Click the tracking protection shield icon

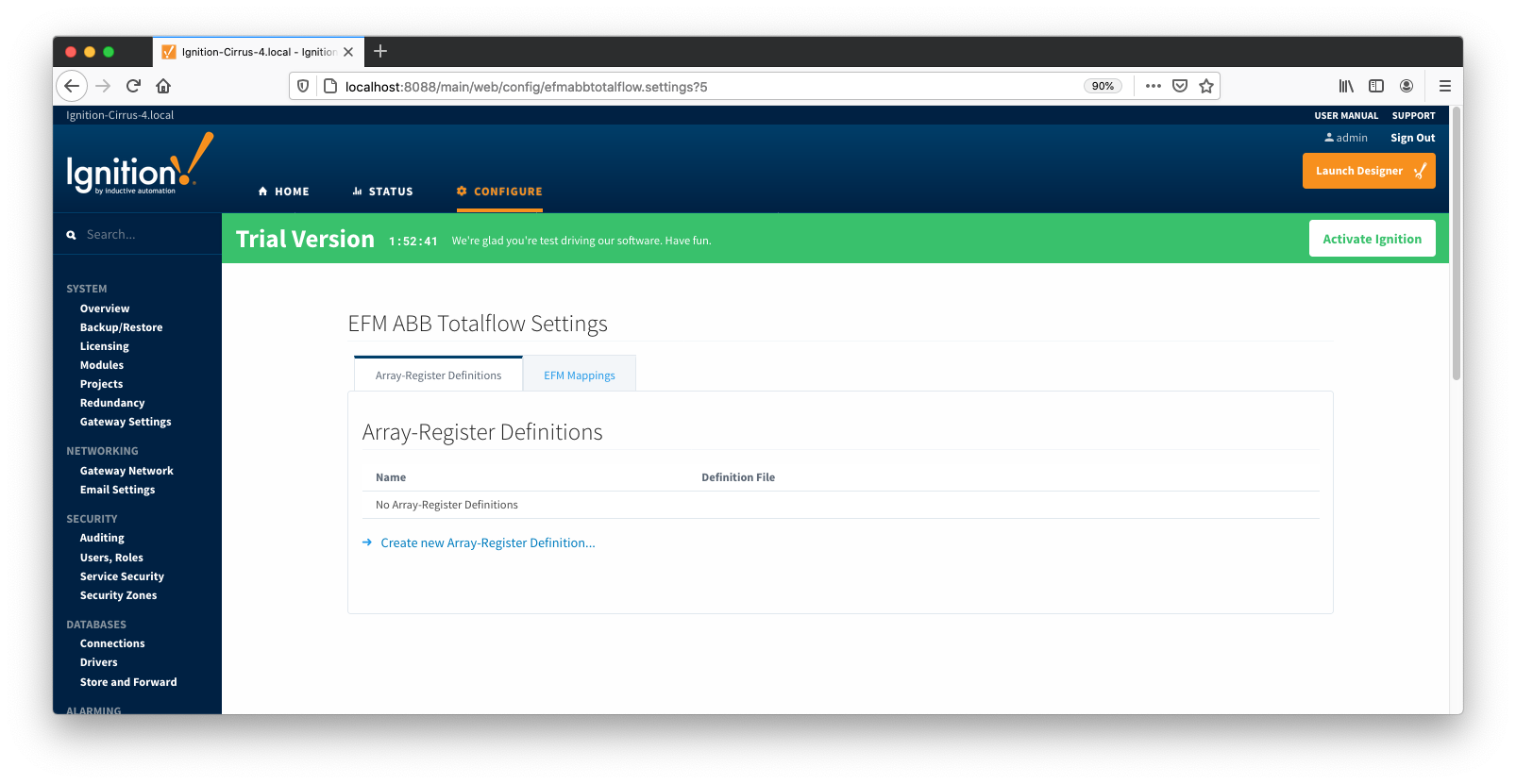pyautogui.click(x=303, y=86)
